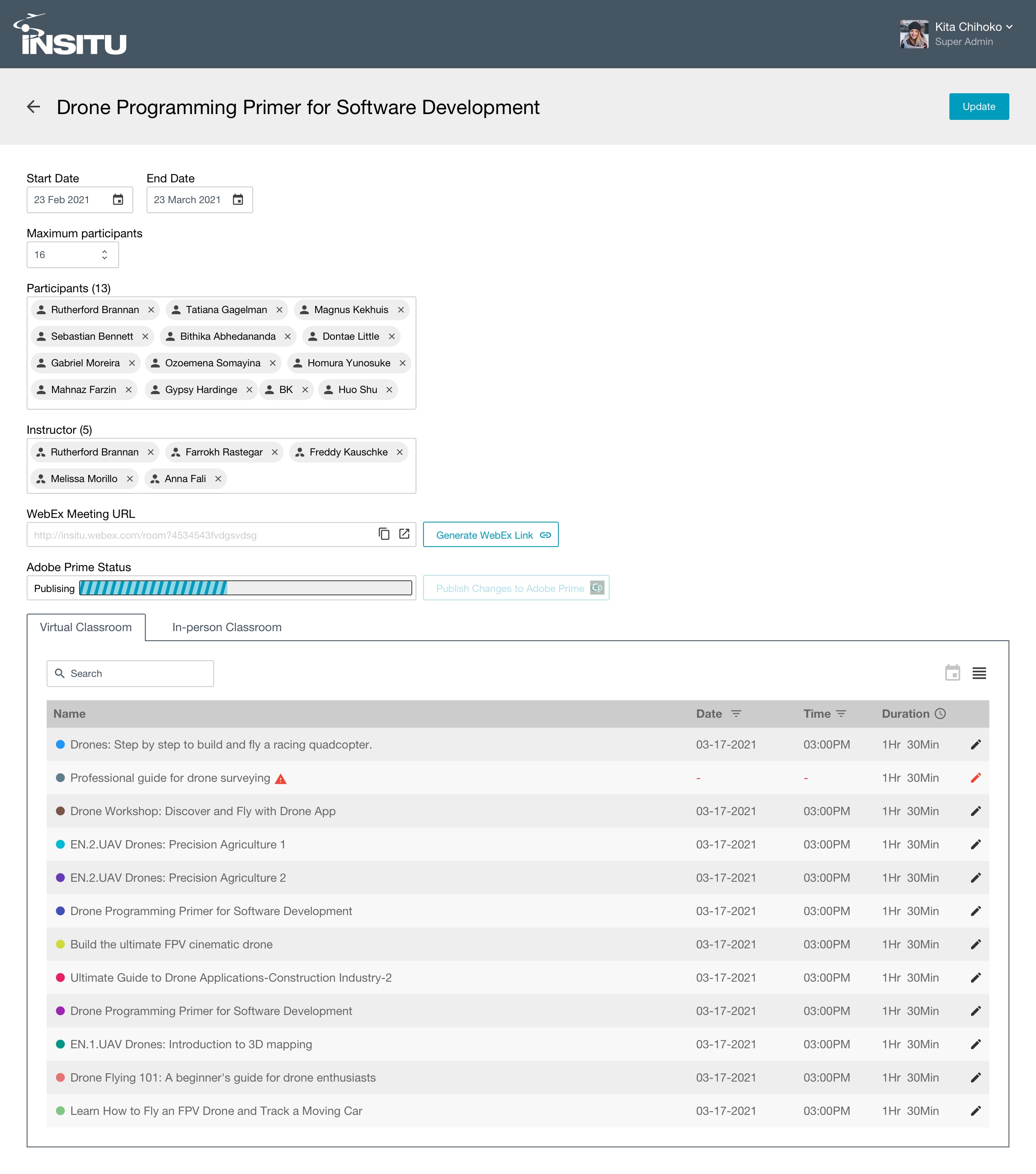The image size is (1036, 1174).
Task: Remove participant Homura Yunosuke
Action: tap(403, 363)
